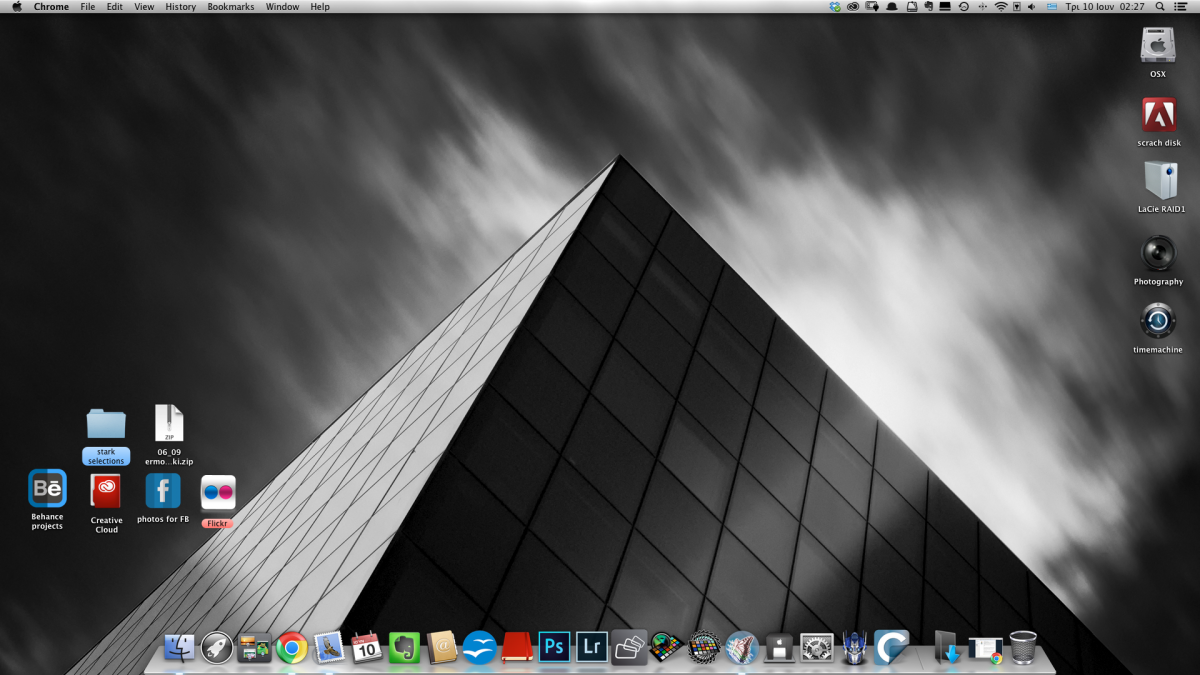Open the blue arrow-C app icon in dock
The image size is (1200, 675).
(891, 648)
